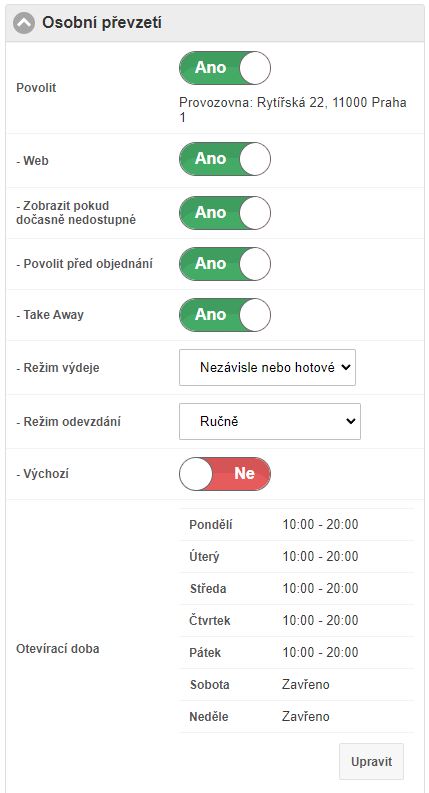Click the Sobota Zavřeno row
The width and height of the screenshot is (429, 793).
(296, 685)
